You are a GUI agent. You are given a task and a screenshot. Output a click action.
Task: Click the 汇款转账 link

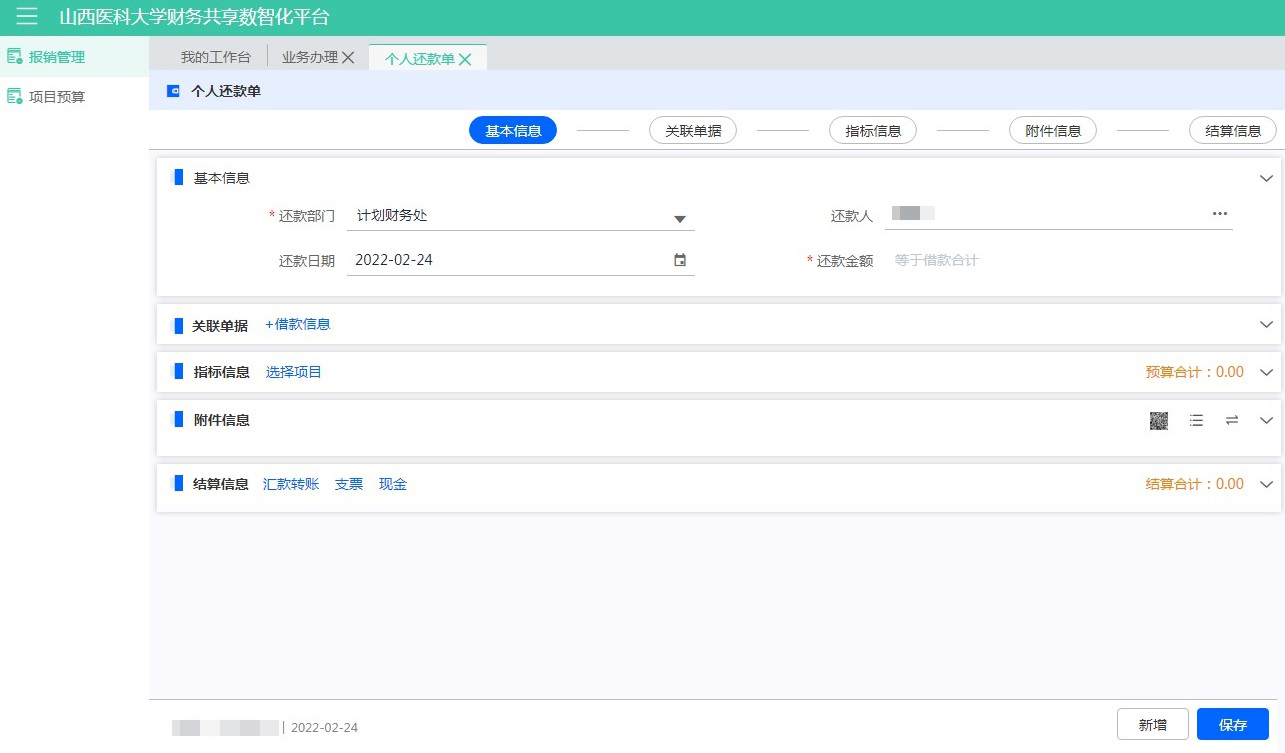tap(291, 484)
